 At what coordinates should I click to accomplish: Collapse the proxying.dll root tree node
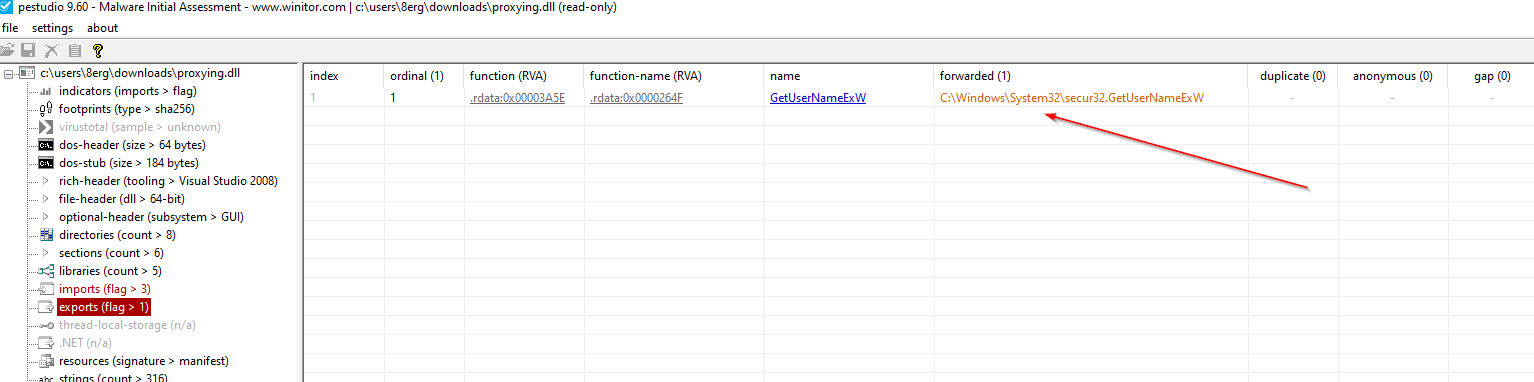click(9, 73)
